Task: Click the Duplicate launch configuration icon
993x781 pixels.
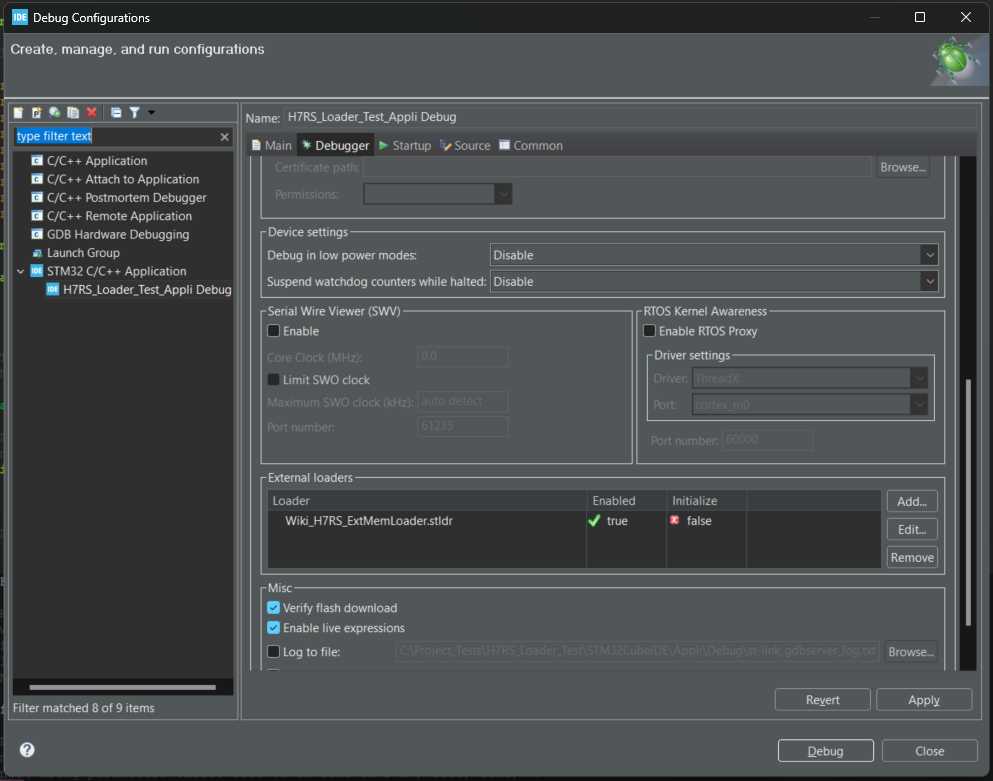Action: 73,112
